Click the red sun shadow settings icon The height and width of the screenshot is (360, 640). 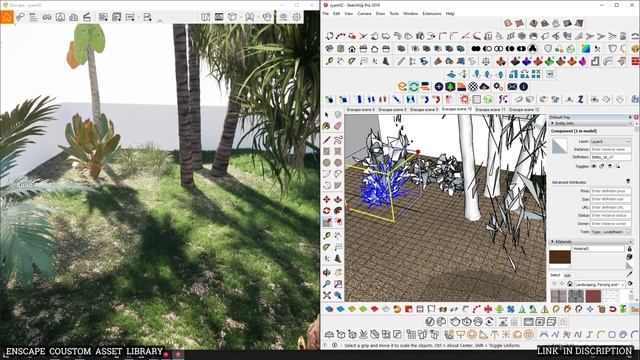click(464, 99)
